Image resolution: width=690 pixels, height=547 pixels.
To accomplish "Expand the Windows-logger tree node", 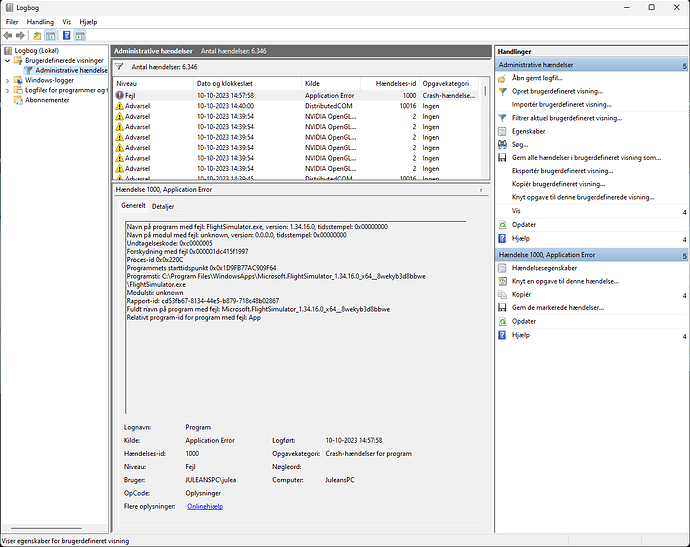I will click(7, 81).
